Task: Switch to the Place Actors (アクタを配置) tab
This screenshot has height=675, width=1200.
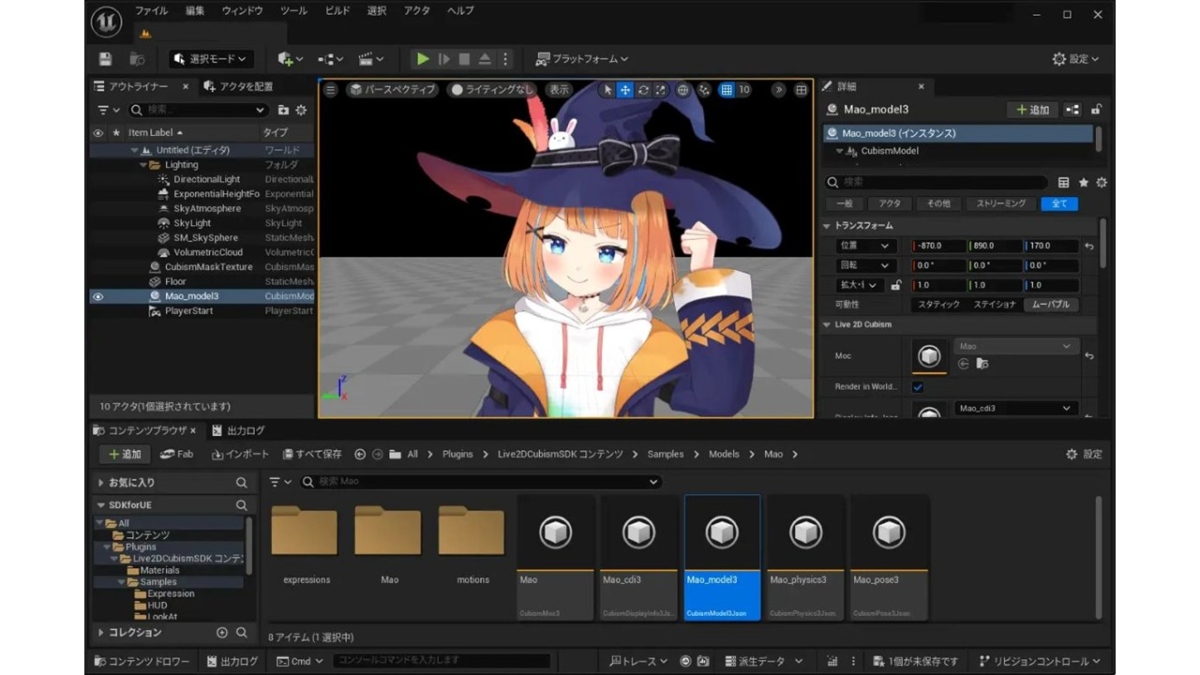Action: [238, 87]
